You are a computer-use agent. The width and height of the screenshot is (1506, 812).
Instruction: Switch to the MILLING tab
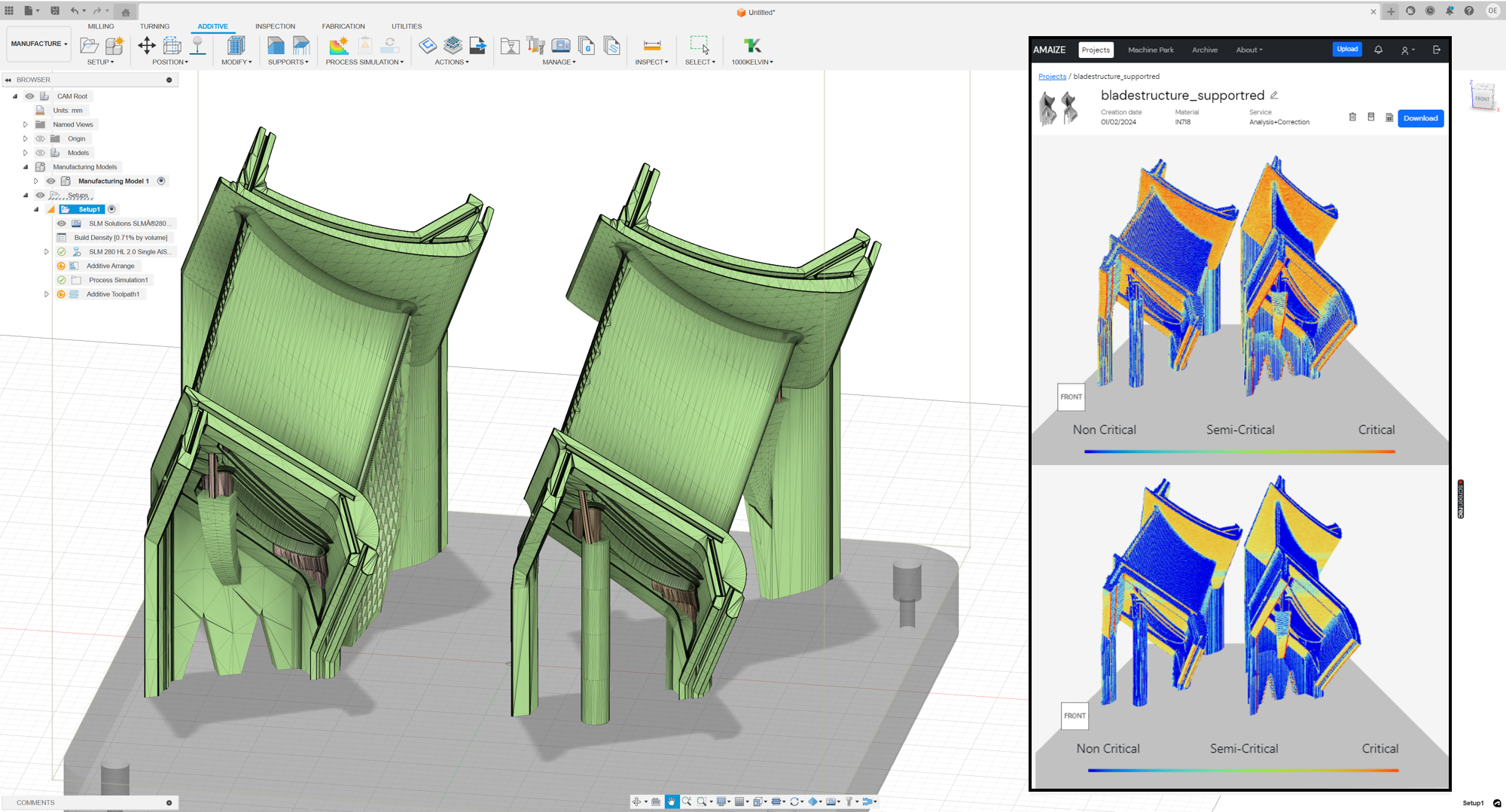coord(101,26)
